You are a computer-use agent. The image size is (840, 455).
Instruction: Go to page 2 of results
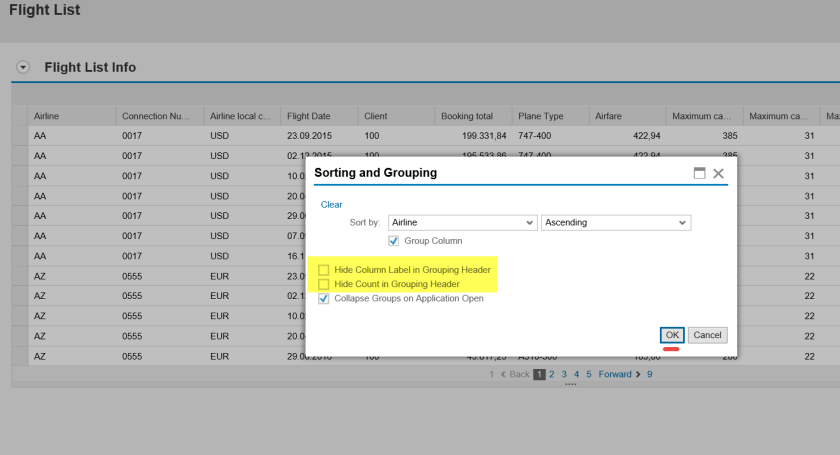point(549,374)
